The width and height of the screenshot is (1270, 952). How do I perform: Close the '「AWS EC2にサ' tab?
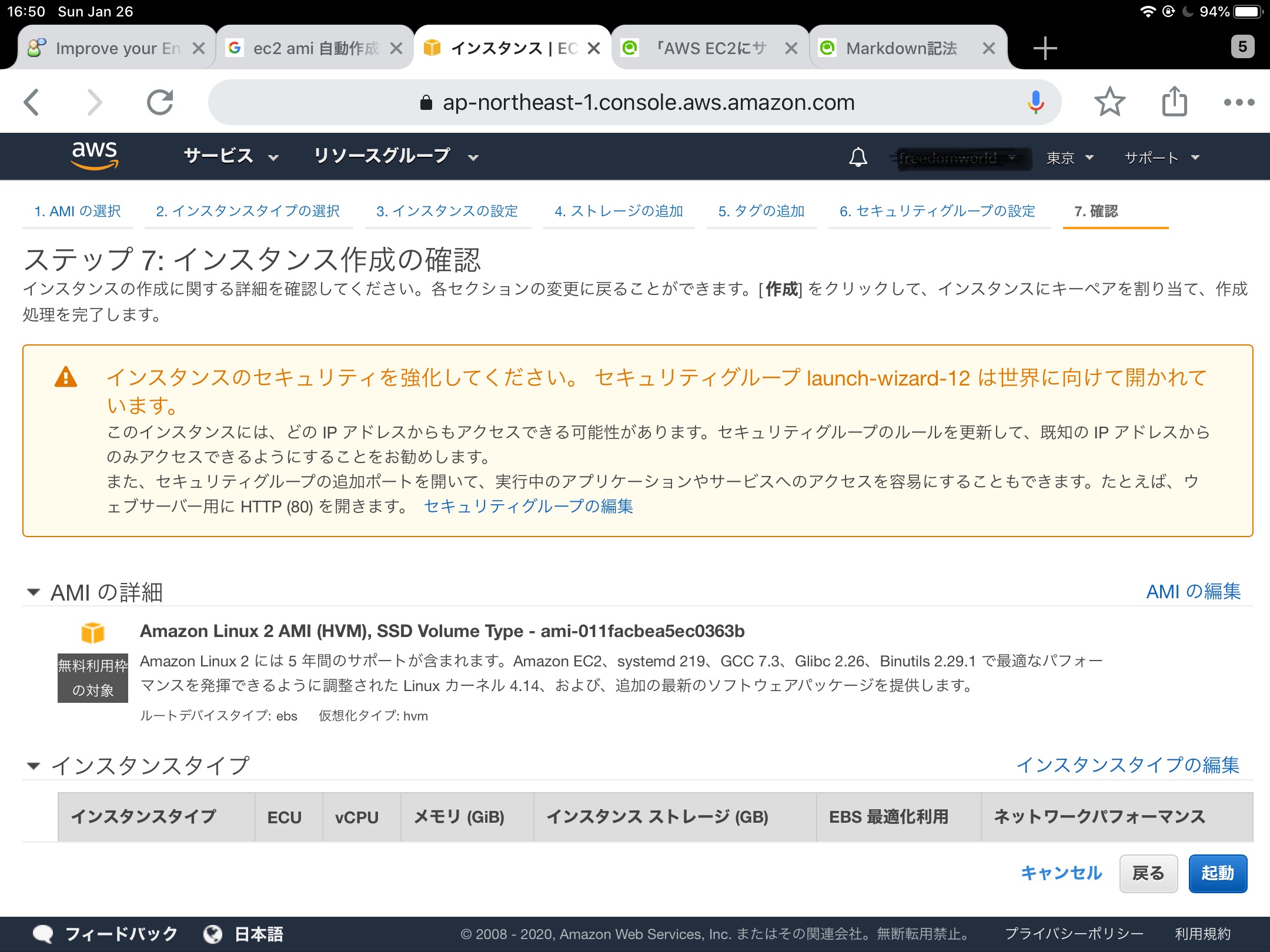pos(791,48)
